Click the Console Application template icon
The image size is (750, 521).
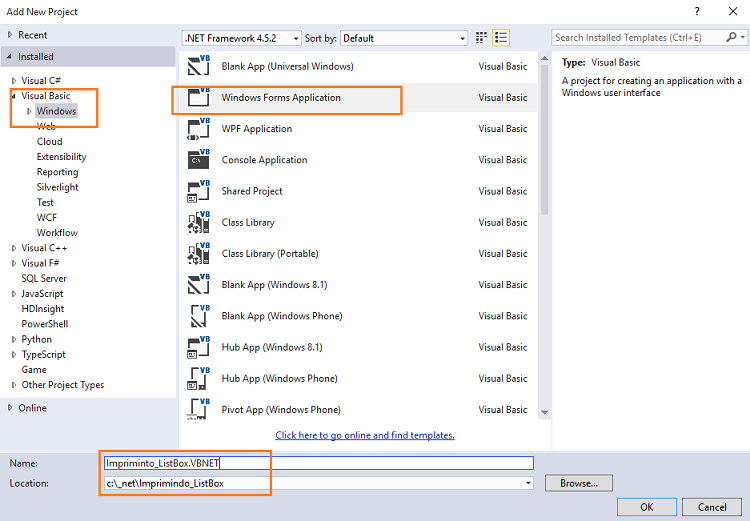pos(199,160)
